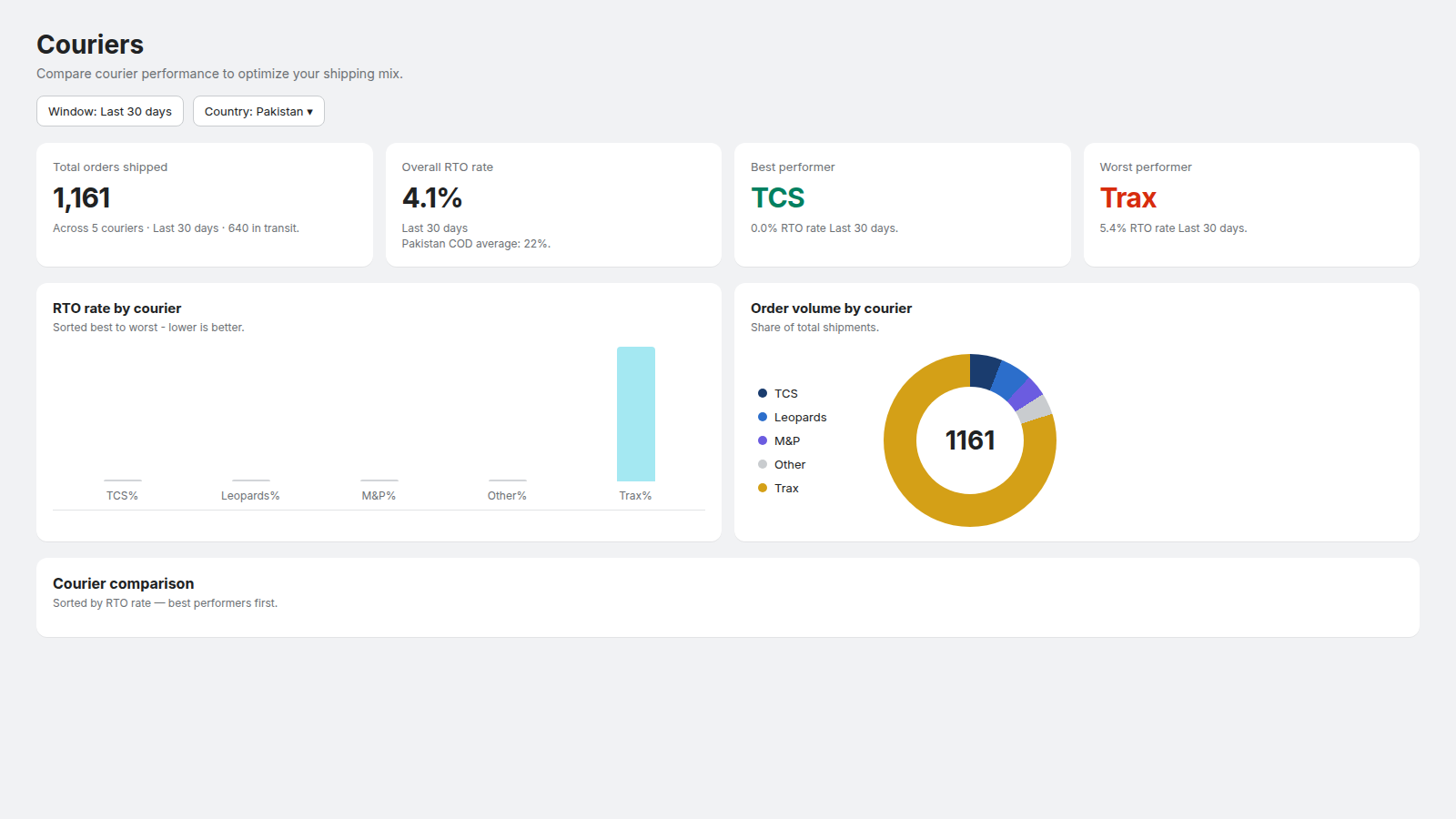This screenshot has height=819, width=1456.
Task: Click the Other legend gray dot
Action: (763, 464)
